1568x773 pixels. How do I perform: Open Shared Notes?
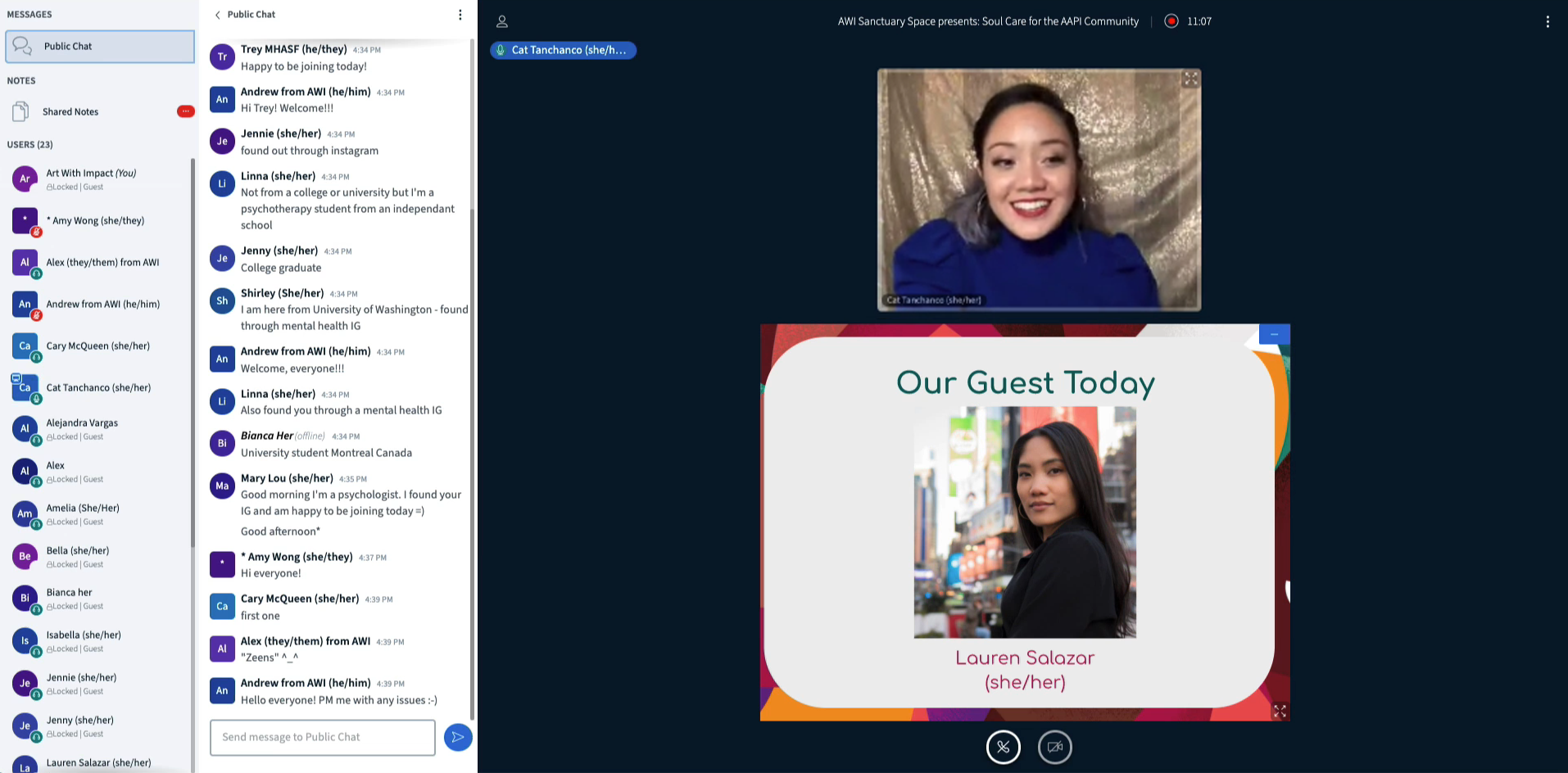coord(100,111)
